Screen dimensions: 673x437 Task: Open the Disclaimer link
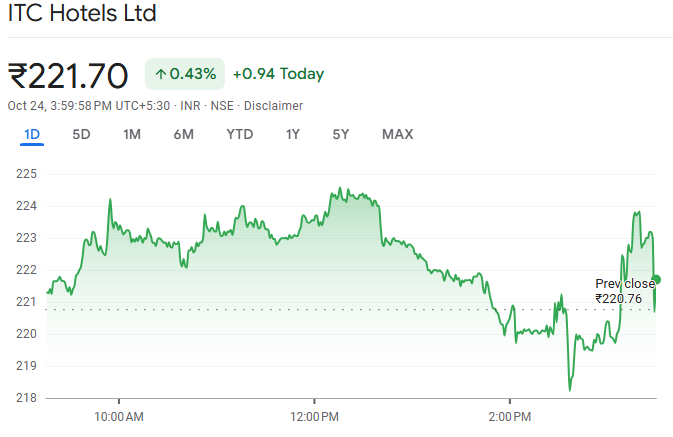click(x=273, y=106)
